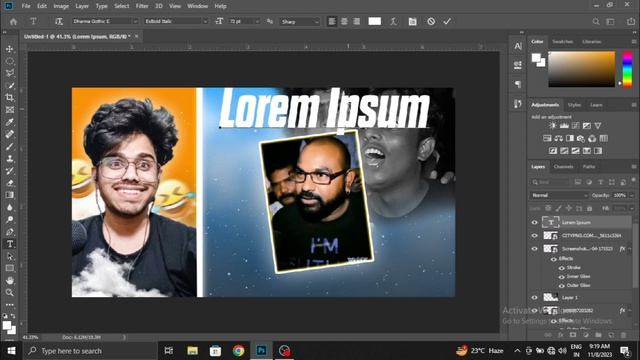Screen dimensions: 640x360
Task: Open the Window menu
Action: [x=198, y=6]
